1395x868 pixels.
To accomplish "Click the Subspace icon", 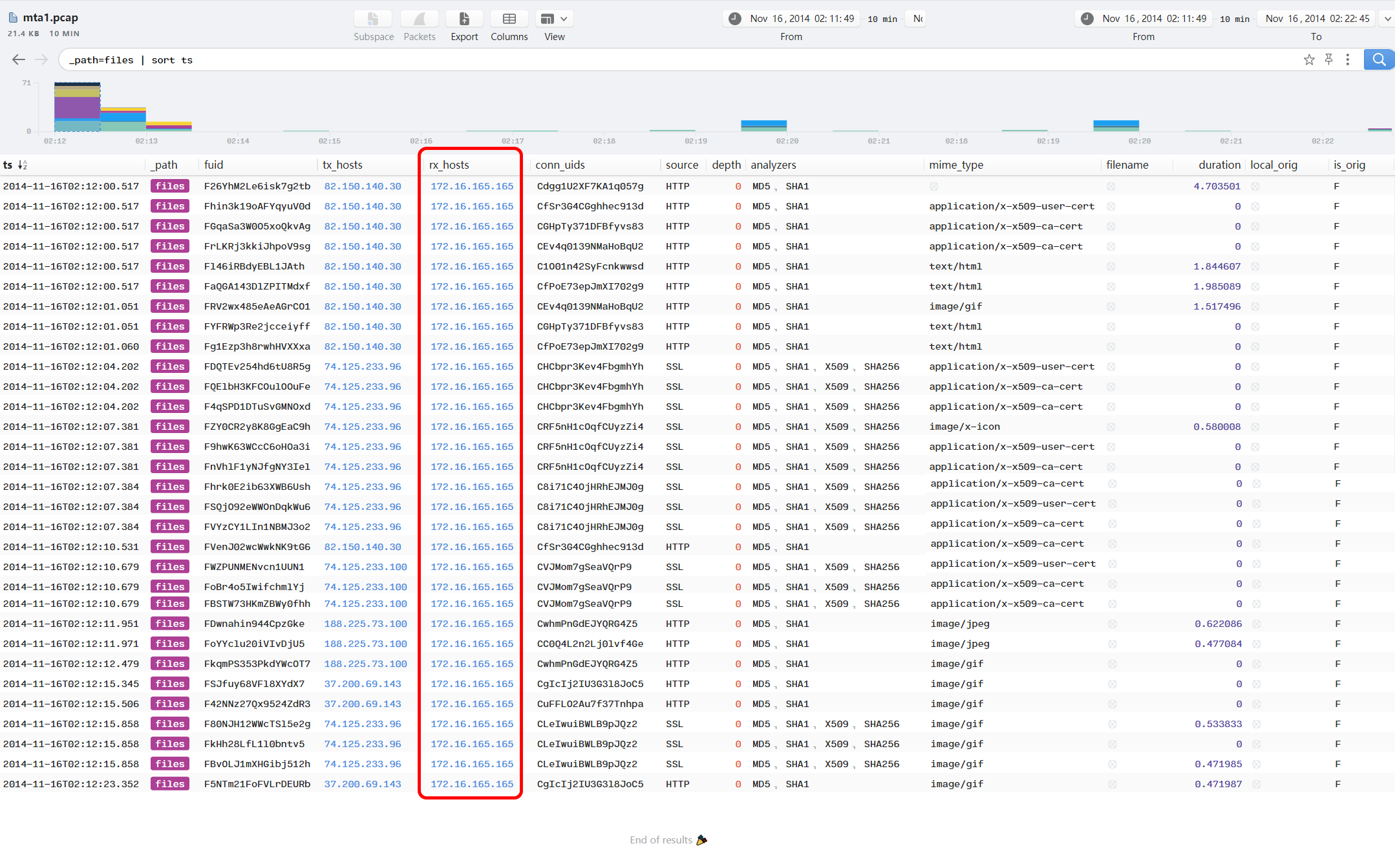I will tap(373, 19).
